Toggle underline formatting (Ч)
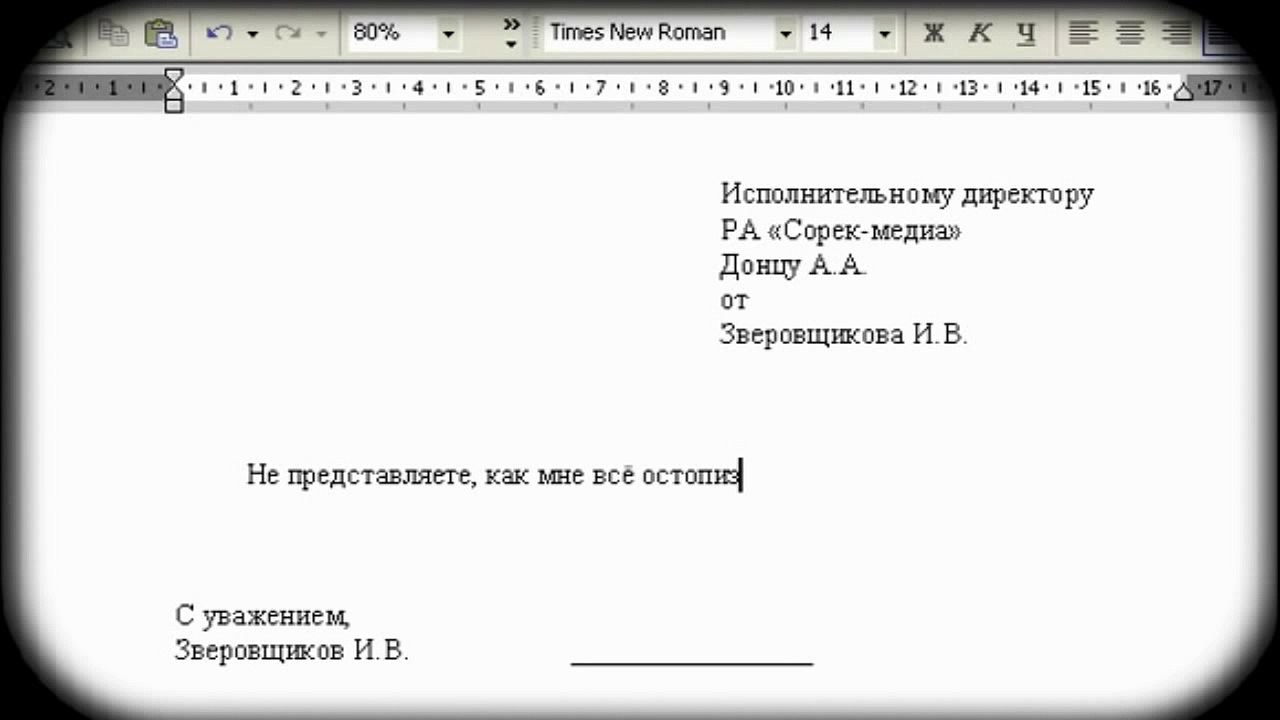The height and width of the screenshot is (720, 1280). point(1026,33)
